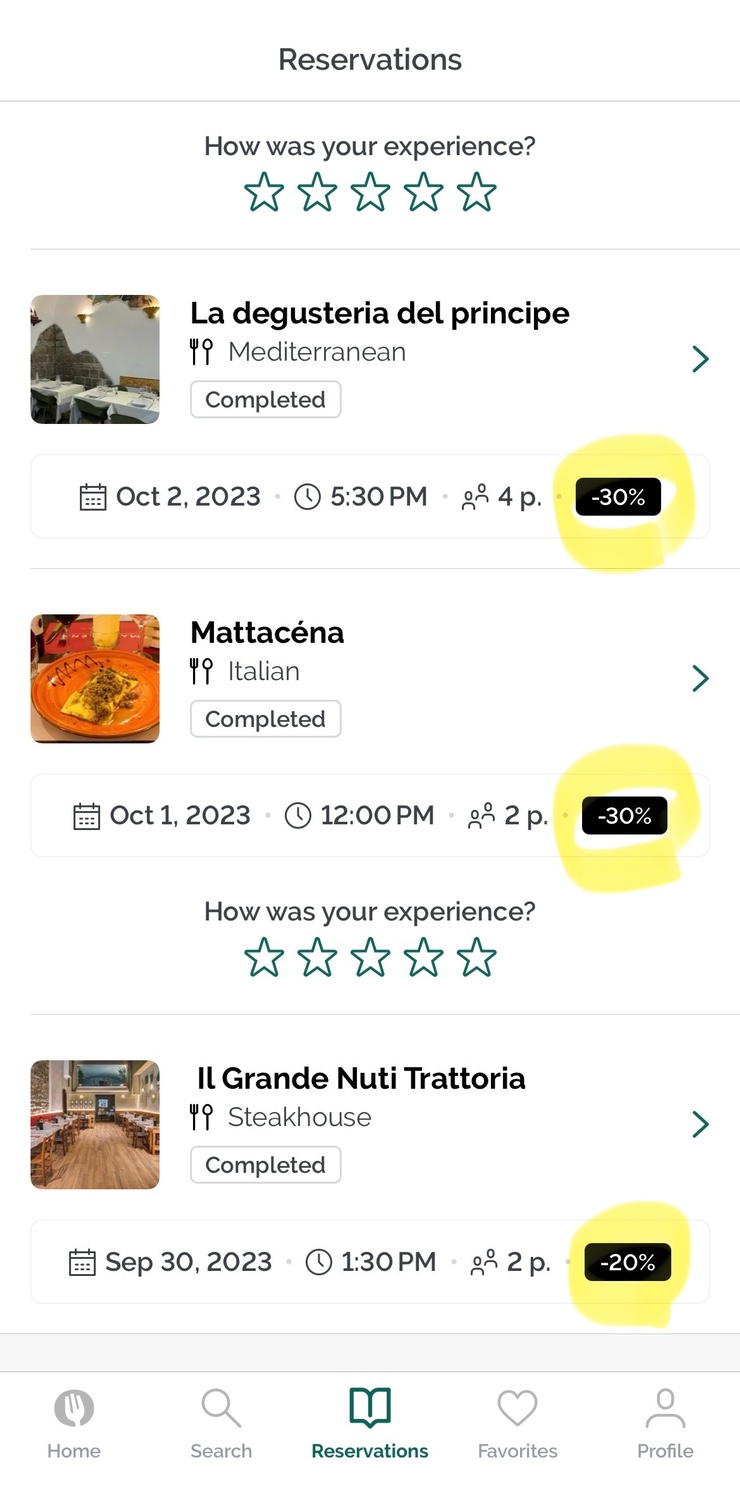This screenshot has height=1494, width=740.
Task: Switch to the Favorites tab label
Action: coord(517,1451)
